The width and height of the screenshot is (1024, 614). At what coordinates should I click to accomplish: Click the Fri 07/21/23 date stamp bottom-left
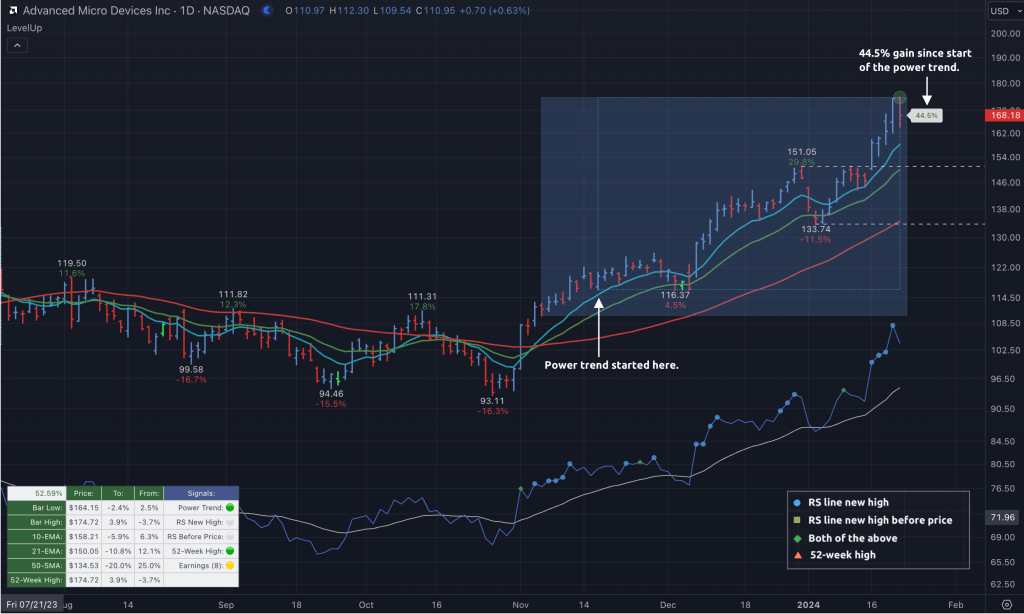pyautogui.click(x=31, y=605)
